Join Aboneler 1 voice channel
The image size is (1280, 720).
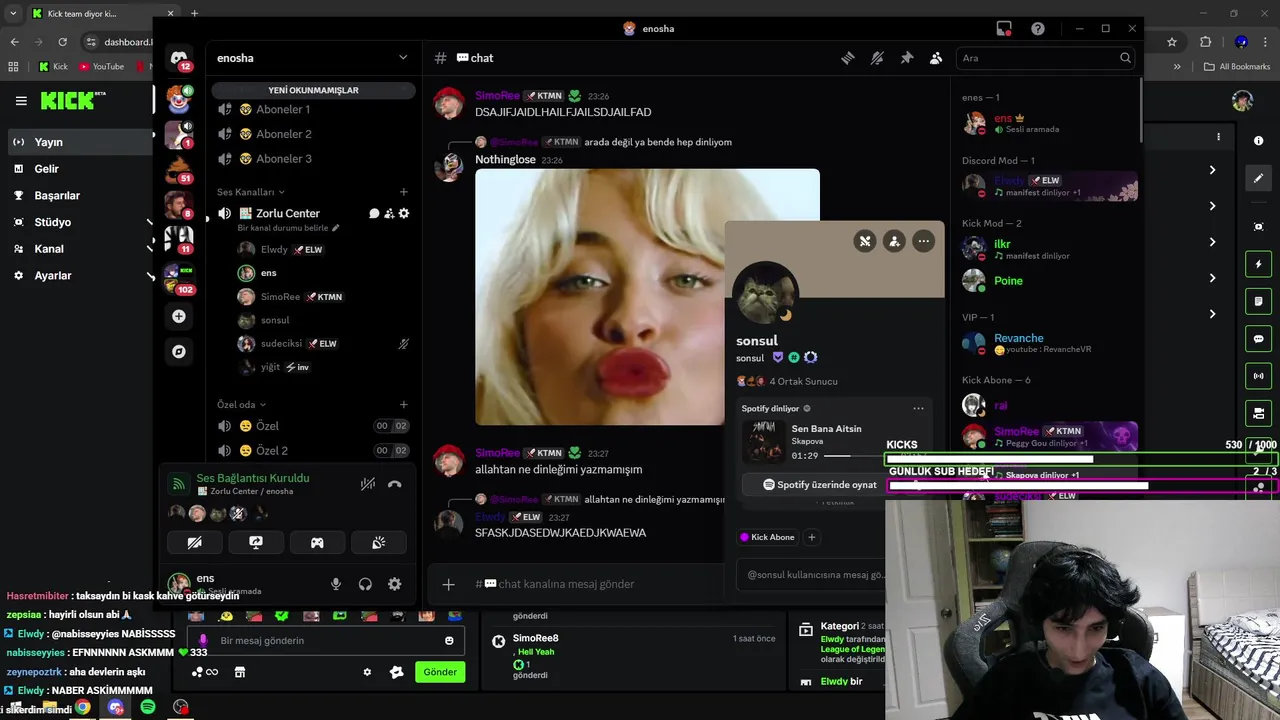313,109
